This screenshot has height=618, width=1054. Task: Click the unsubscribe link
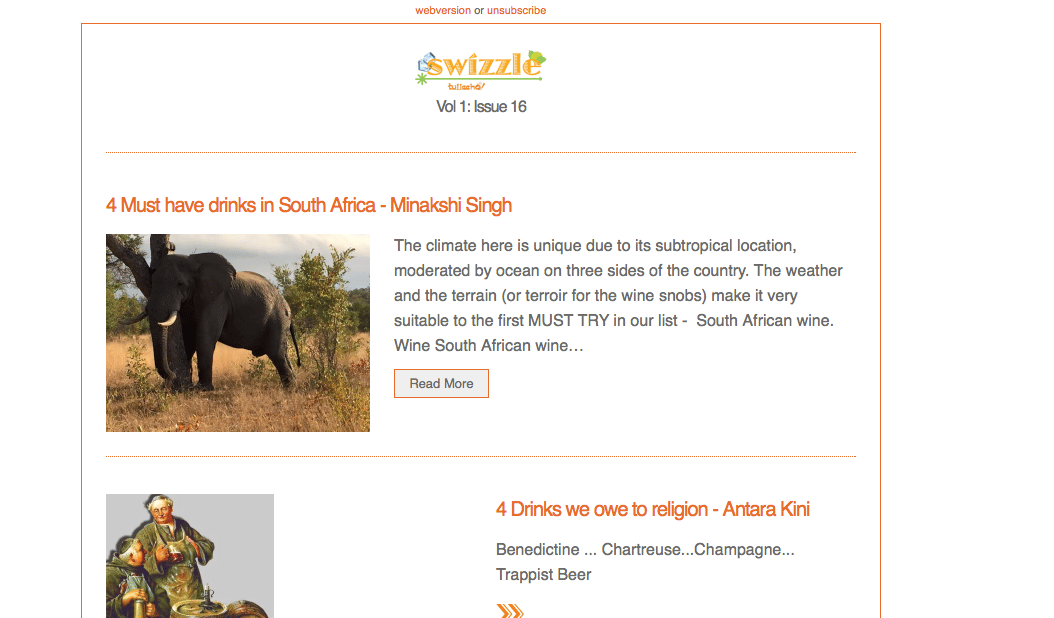pyautogui.click(x=516, y=10)
